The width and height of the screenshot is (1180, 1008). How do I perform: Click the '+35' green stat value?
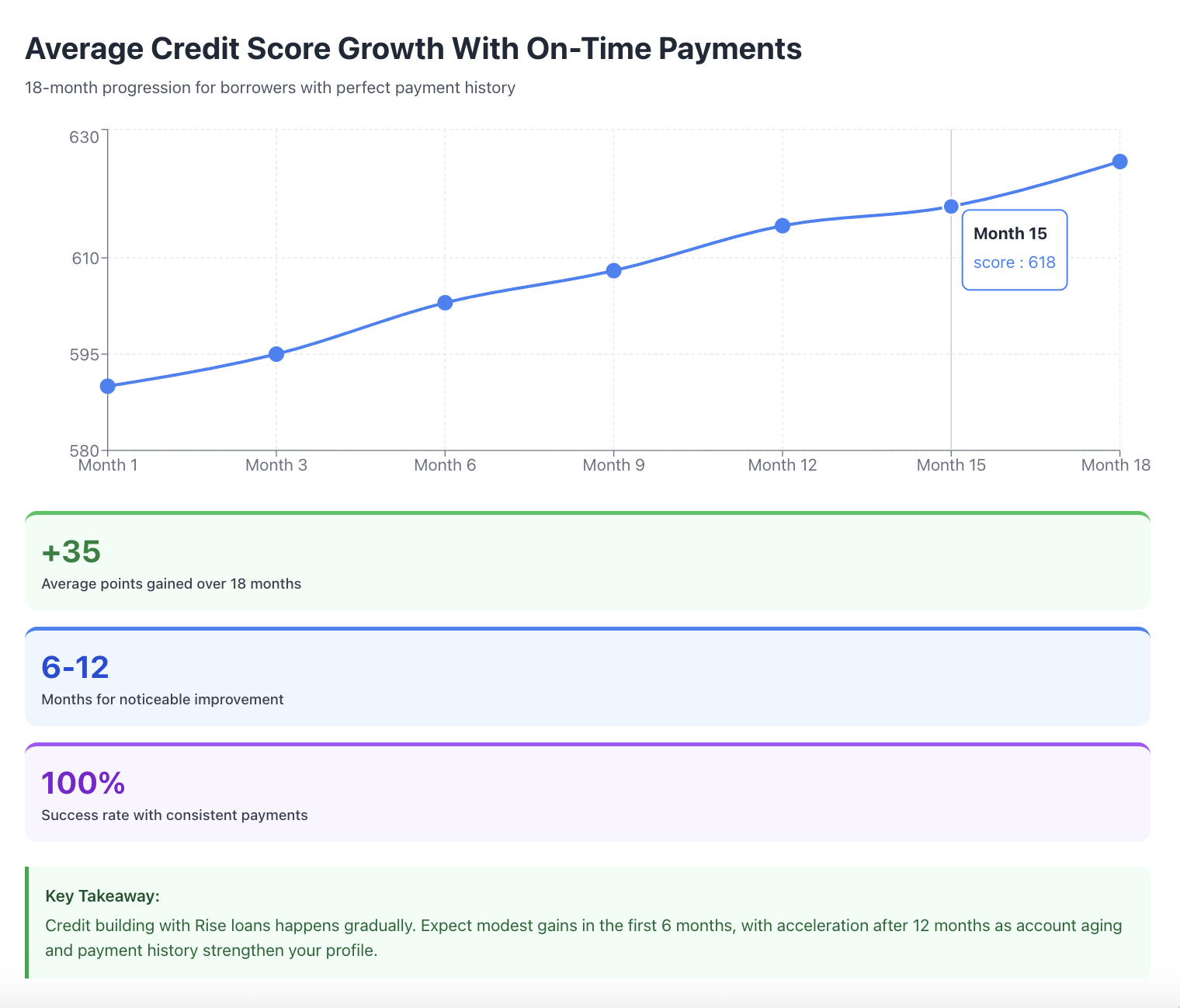click(71, 551)
